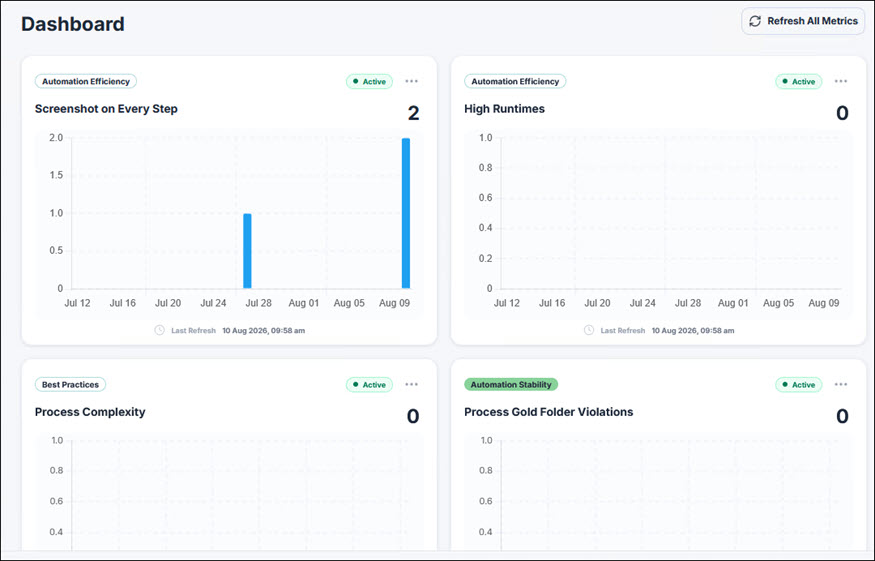
Task: Open the Screenshot on Every Step title
Action: (106, 109)
